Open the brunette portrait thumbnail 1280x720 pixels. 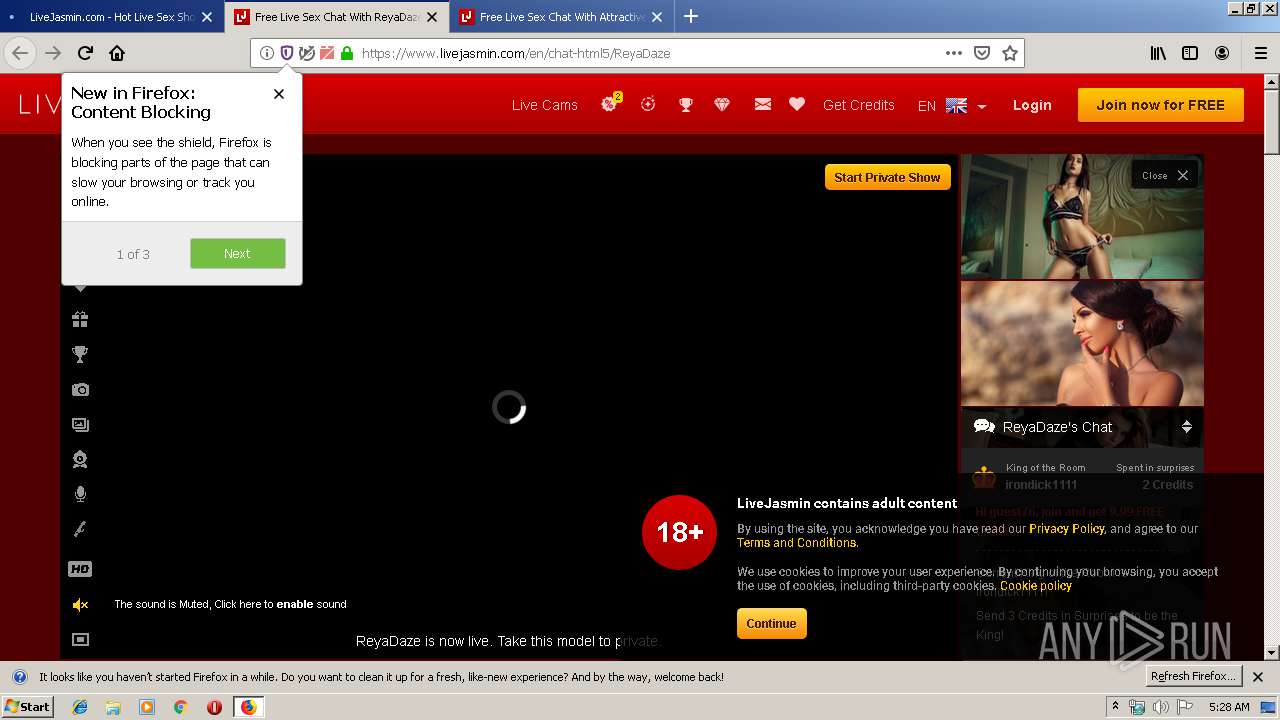[1082, 343]
